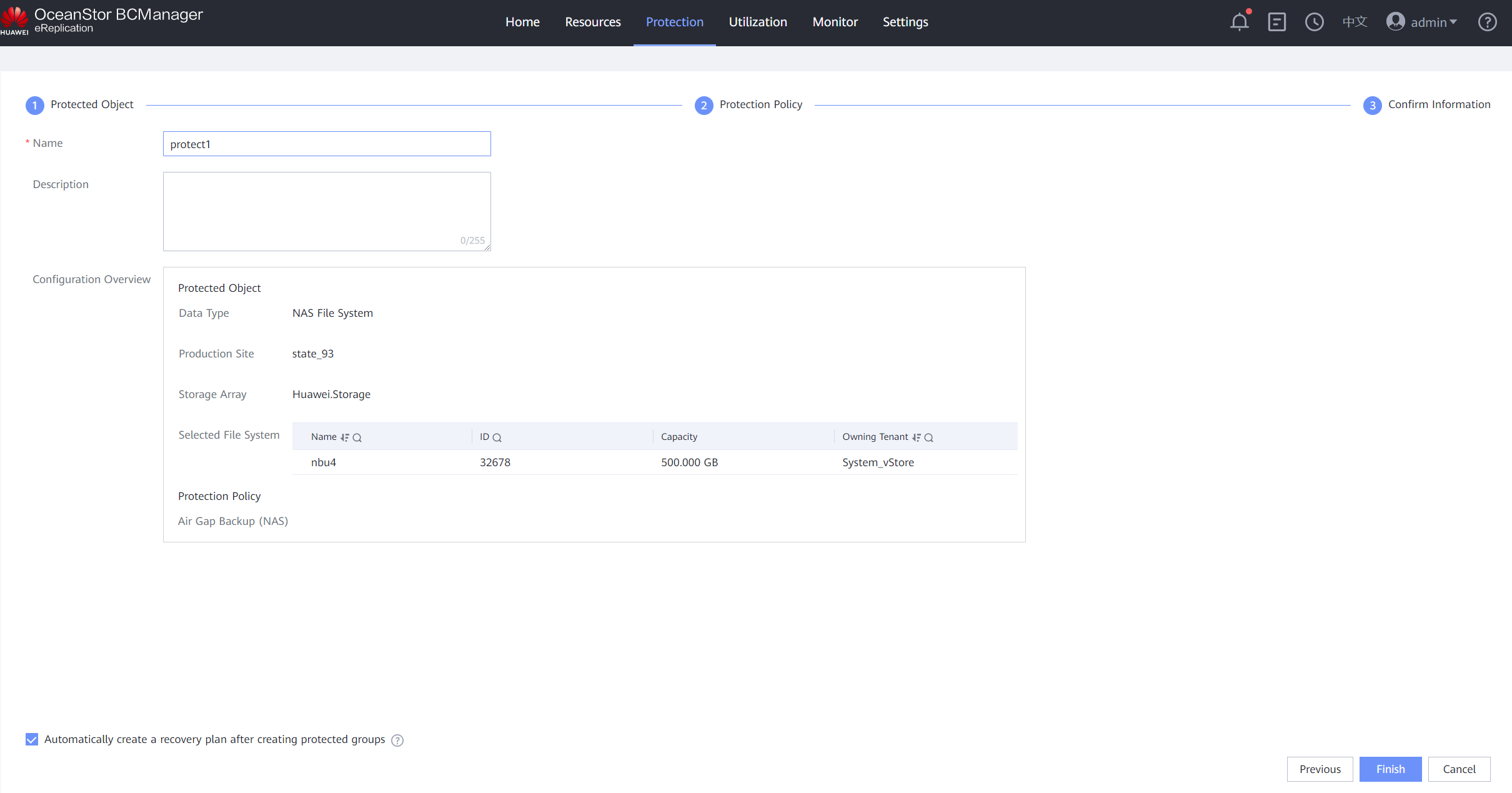Viewport: 1512px width, 793px height.
Task: Open the alarm notifications bell icon
Action: [x=1240, y=22]
